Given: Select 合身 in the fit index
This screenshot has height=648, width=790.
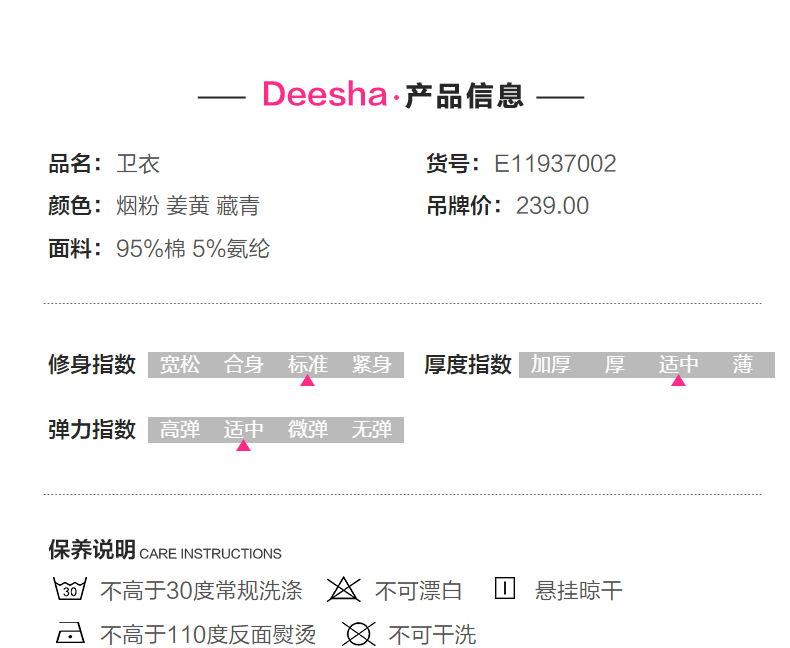Looking at the screenshot, I should tap(244, 365).
